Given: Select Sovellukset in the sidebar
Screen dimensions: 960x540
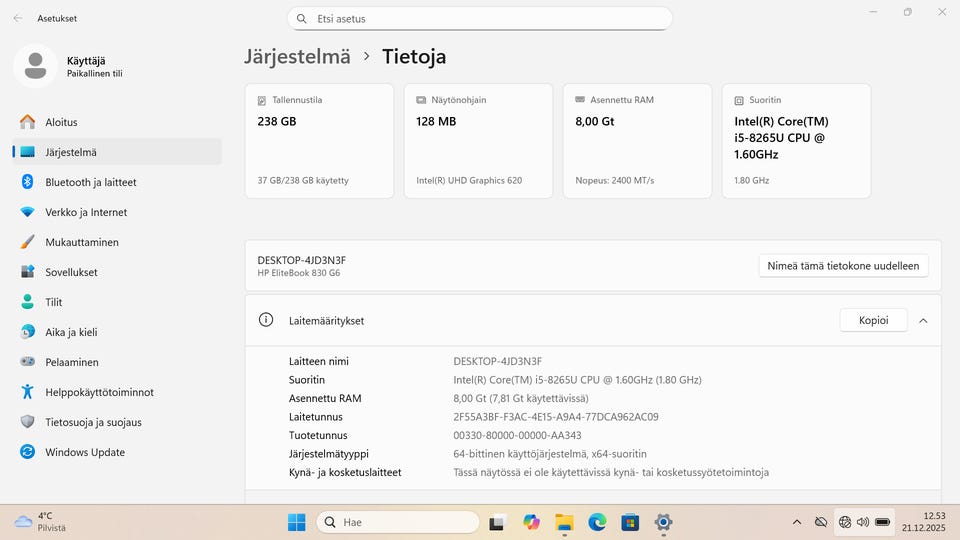Looking at the screenshot, I should pyautogui.click(x=116, y=272).
